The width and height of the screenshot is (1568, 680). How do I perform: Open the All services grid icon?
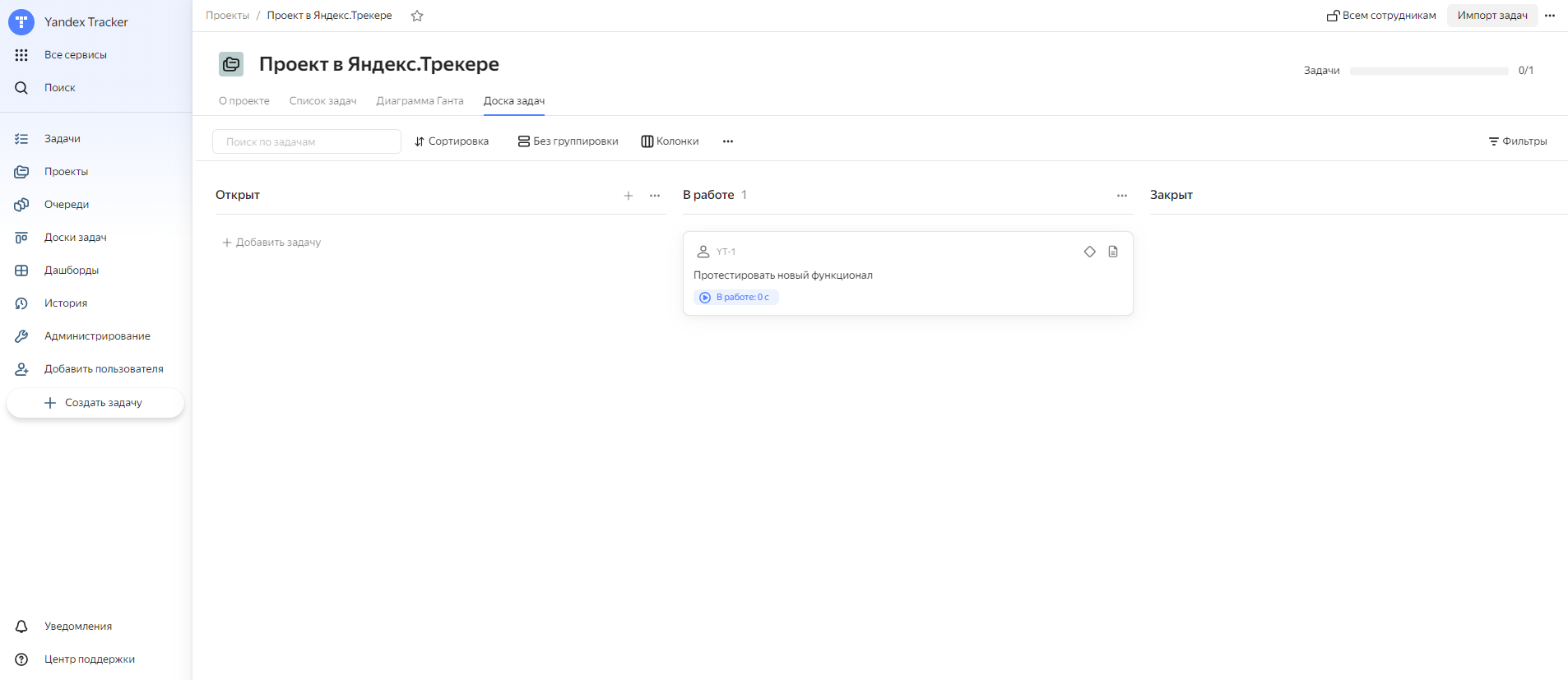21,55
